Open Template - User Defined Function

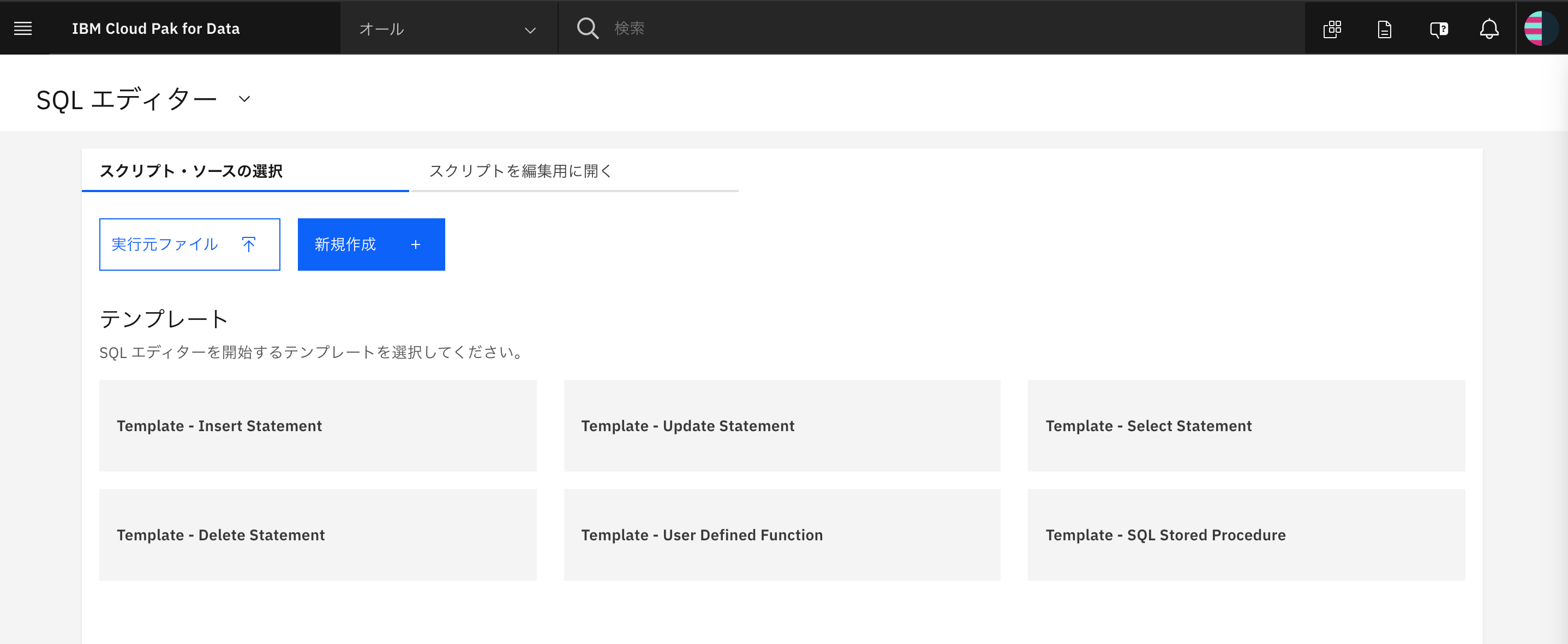782,535
